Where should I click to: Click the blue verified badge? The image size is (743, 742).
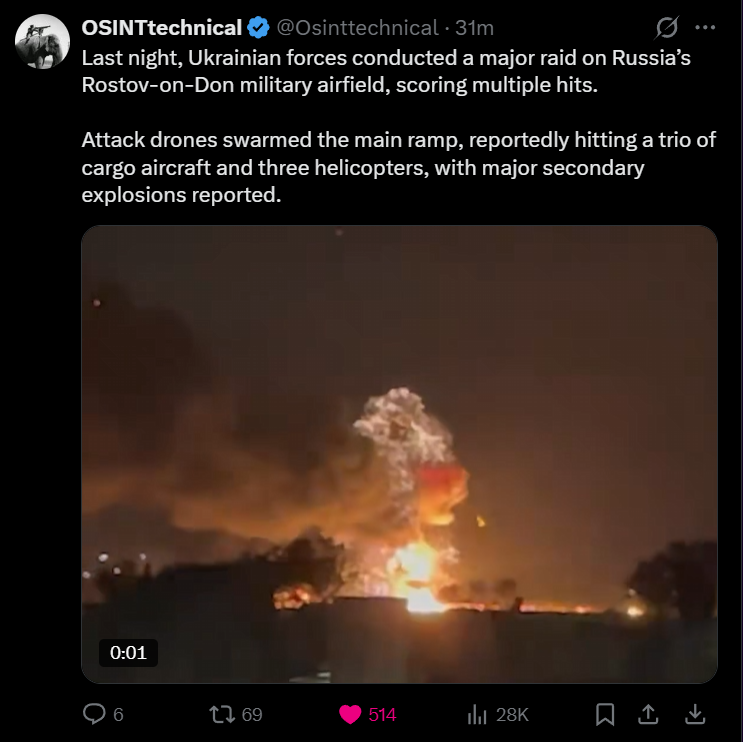(258, 27)
